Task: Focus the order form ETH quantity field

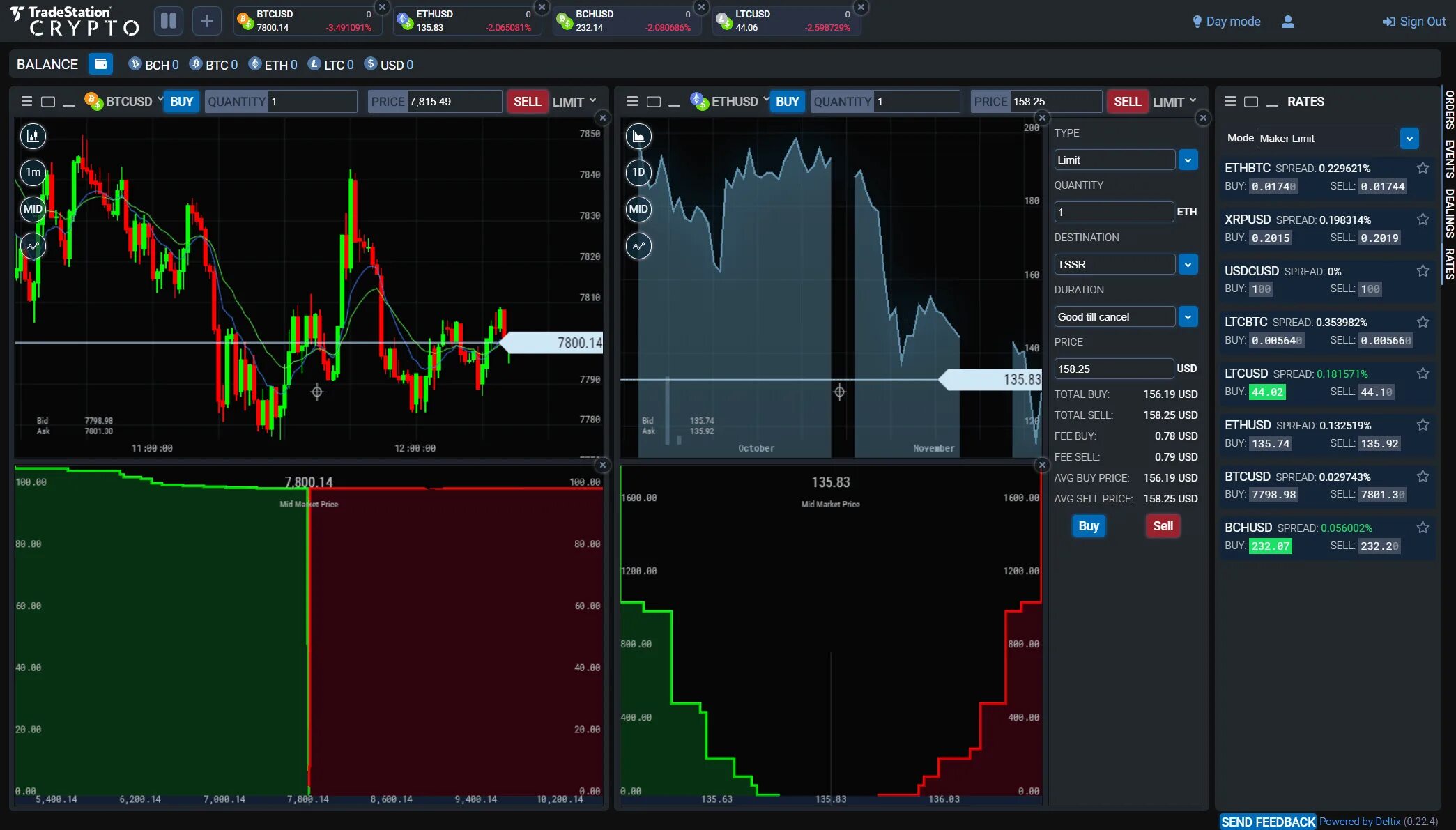Action: (1114, 212)
